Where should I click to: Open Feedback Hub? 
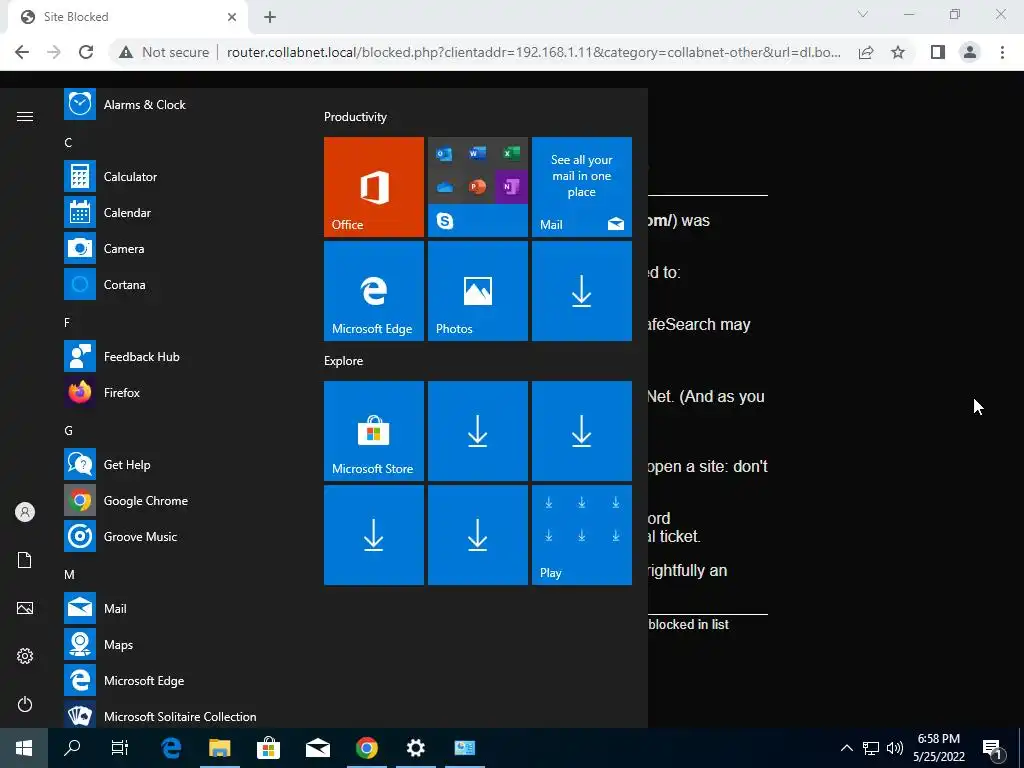coord(176,357)
